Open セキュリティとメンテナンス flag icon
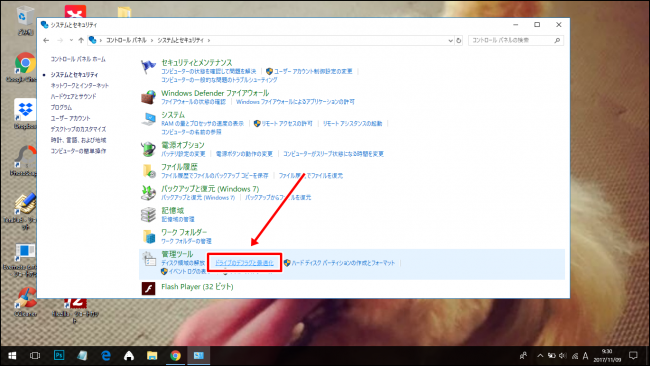 click(x=148, y=67)
